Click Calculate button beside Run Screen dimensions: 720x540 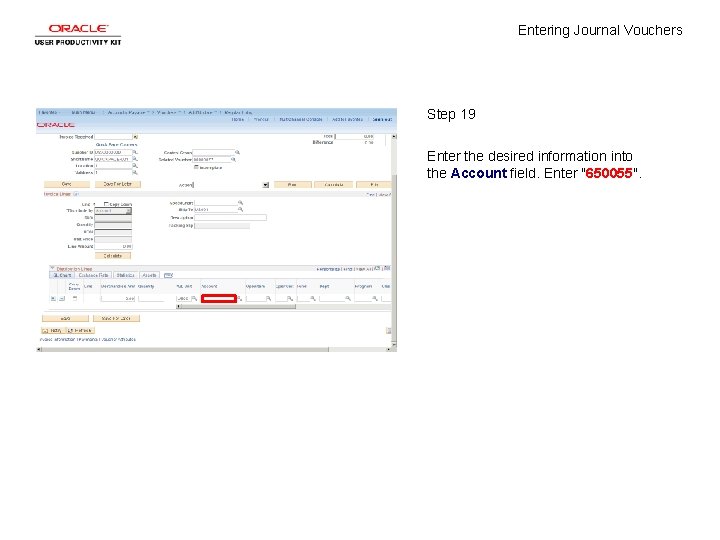point(334,185)
